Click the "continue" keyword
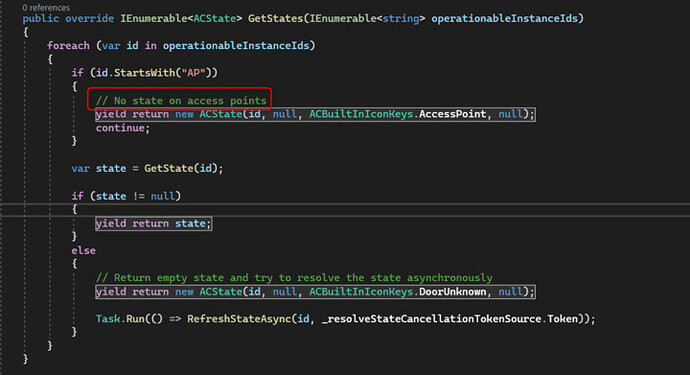Viewport: 690px width, 375px height. tap(120, 128)
